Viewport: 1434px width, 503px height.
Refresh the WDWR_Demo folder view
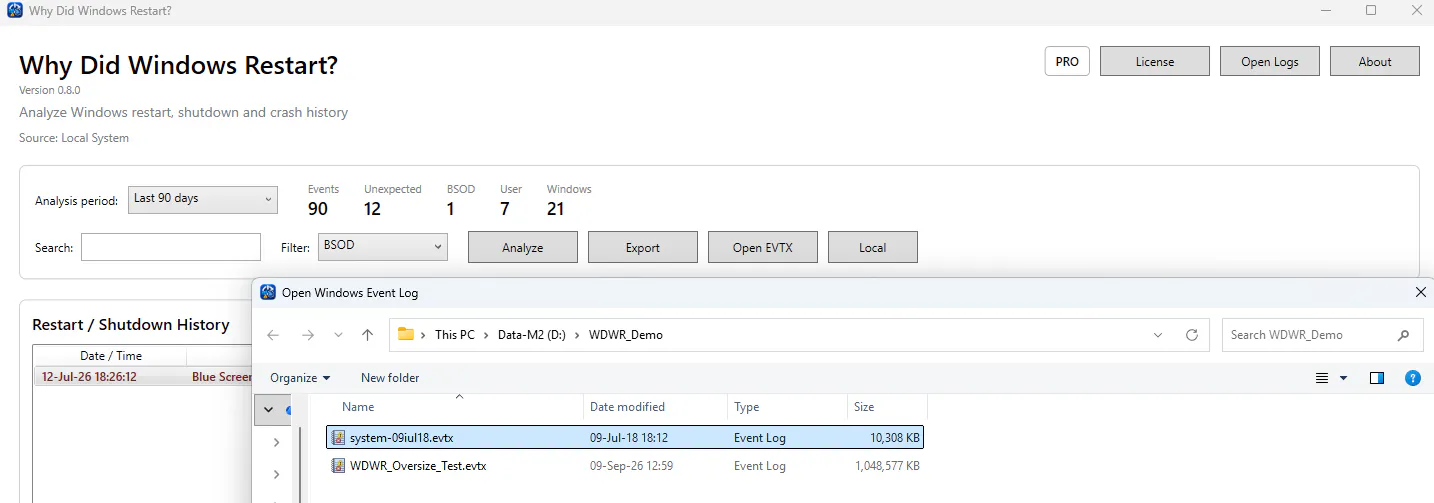click(x=1191, y=335)
